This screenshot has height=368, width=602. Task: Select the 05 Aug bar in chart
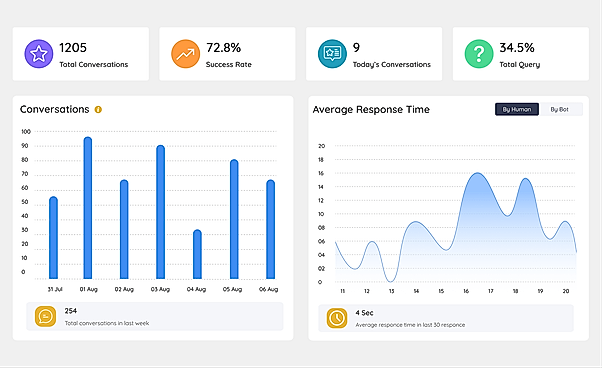coord(234,219)
